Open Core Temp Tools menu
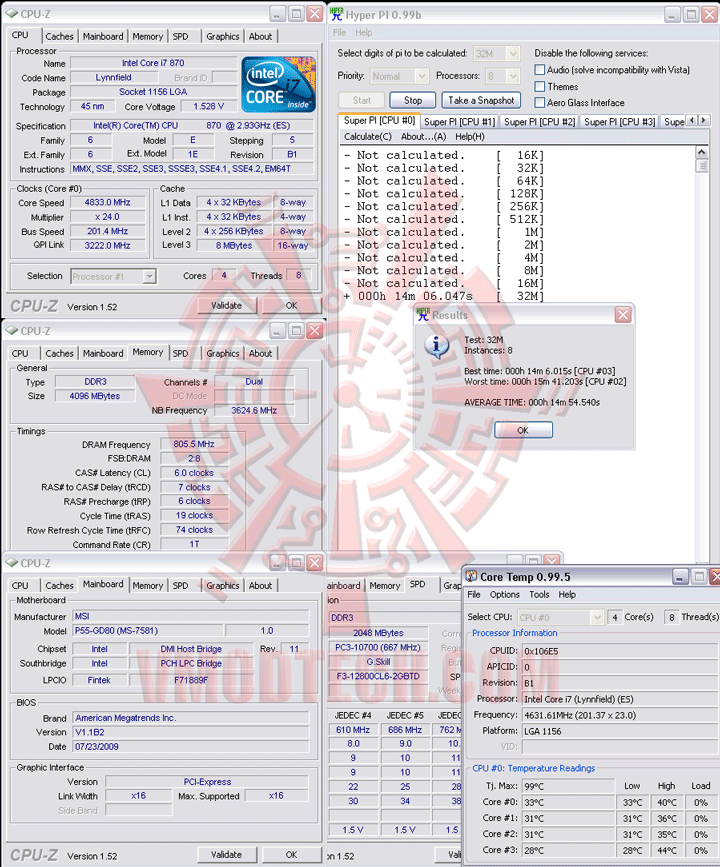 [x=539, y=594]
